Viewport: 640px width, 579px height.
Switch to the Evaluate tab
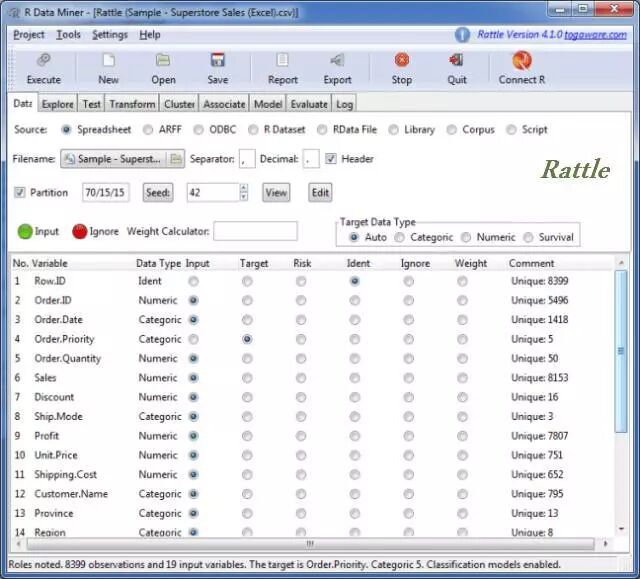(309, 104)
